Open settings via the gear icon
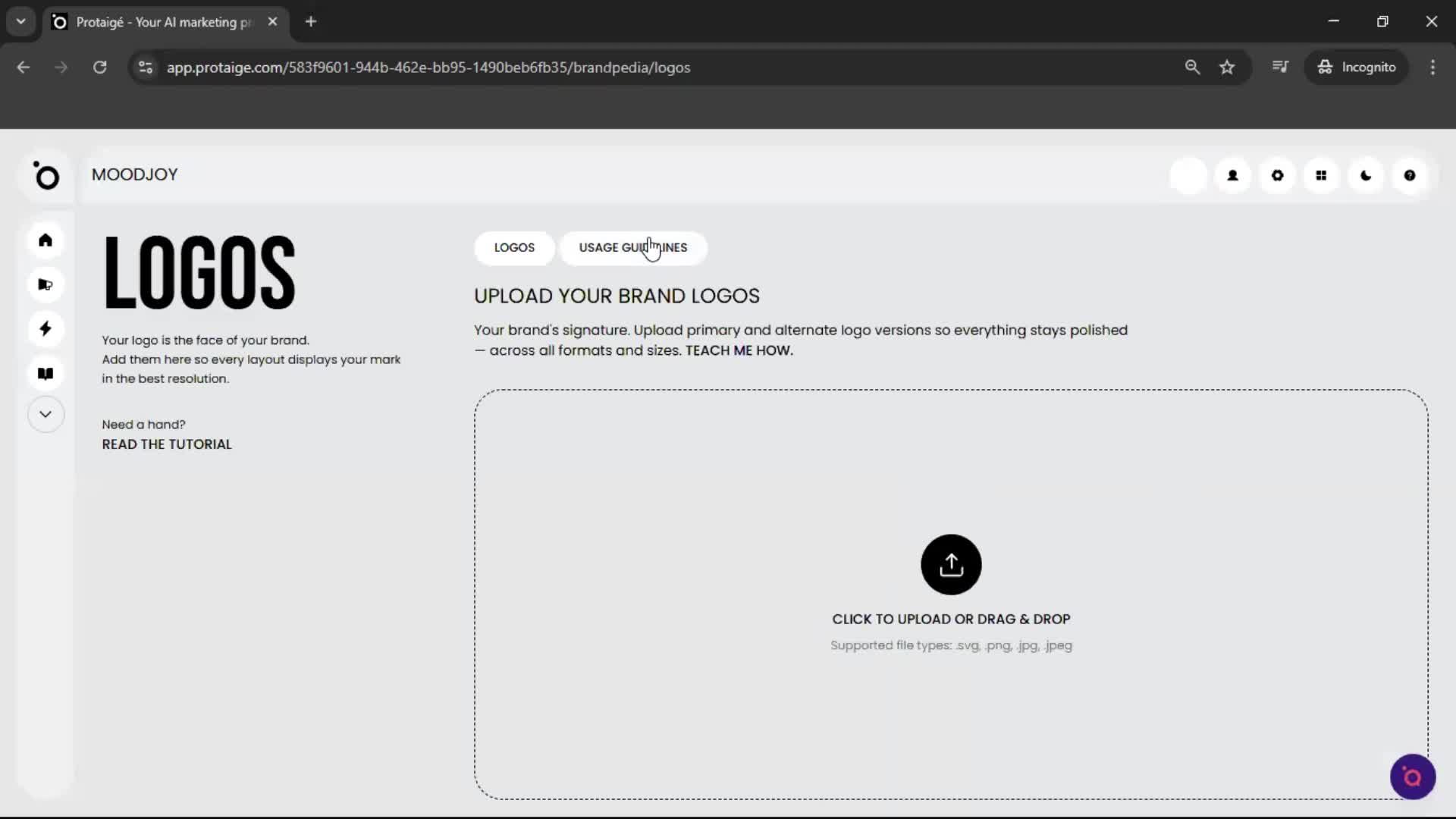This screenshot has width=1456, height=819. pyautogui.click(x=1277, y=175)
